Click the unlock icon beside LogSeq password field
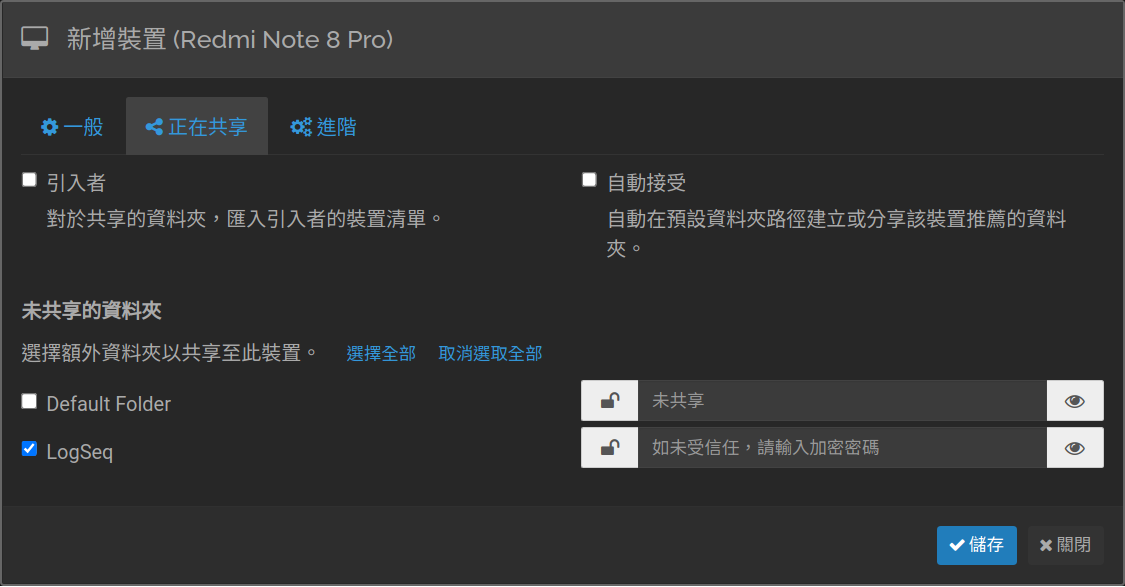This screenshot has height=587, width=1125. pyautogui.click(x=609, y=448)
